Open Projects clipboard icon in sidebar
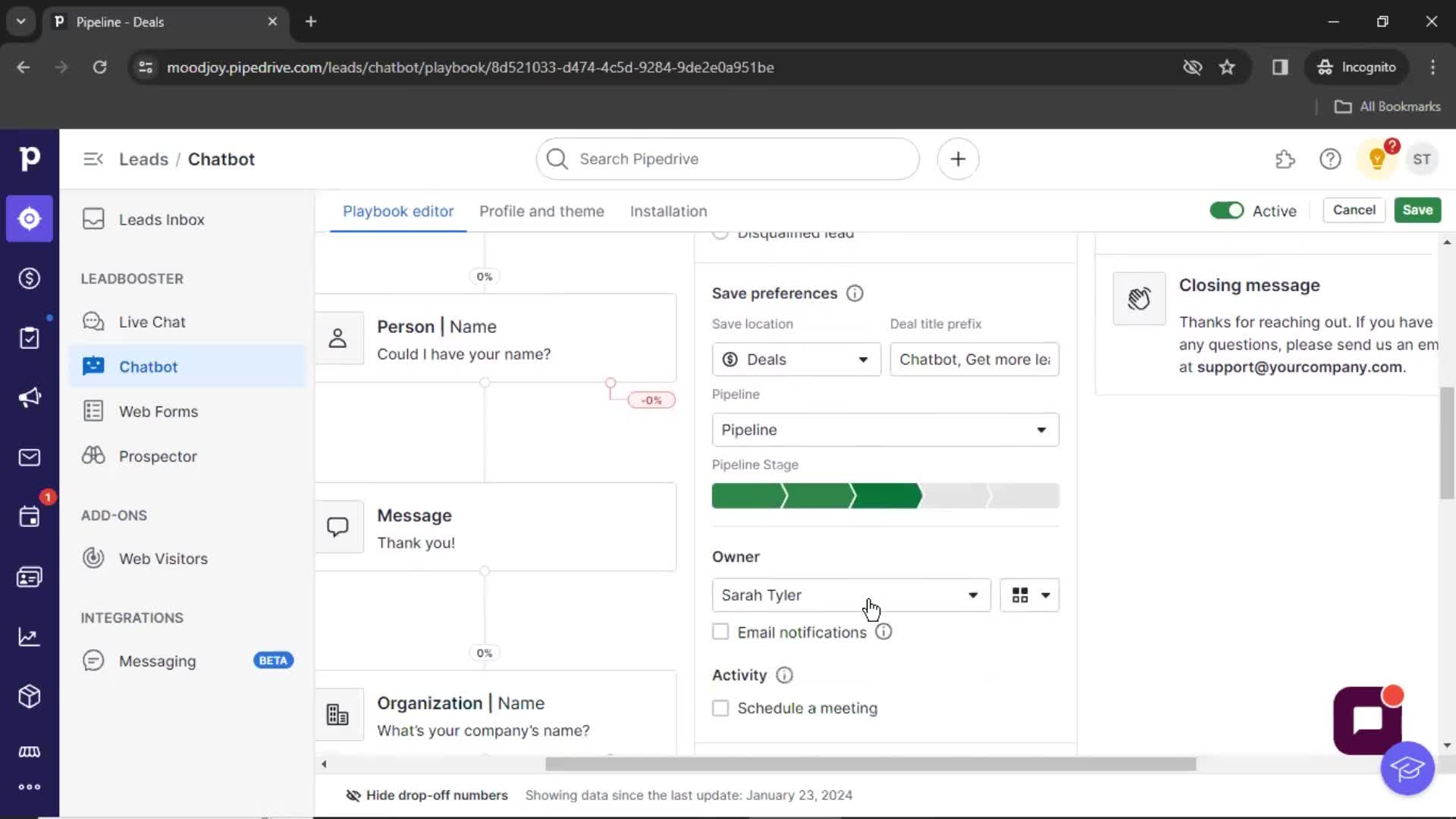 [x=29, y=337]
